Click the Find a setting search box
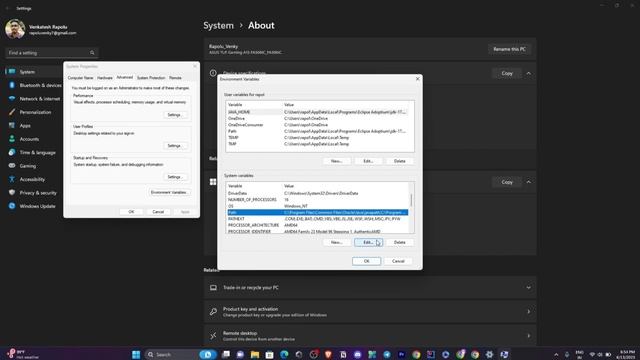This screenshot has height=360, width=640. 51,53
